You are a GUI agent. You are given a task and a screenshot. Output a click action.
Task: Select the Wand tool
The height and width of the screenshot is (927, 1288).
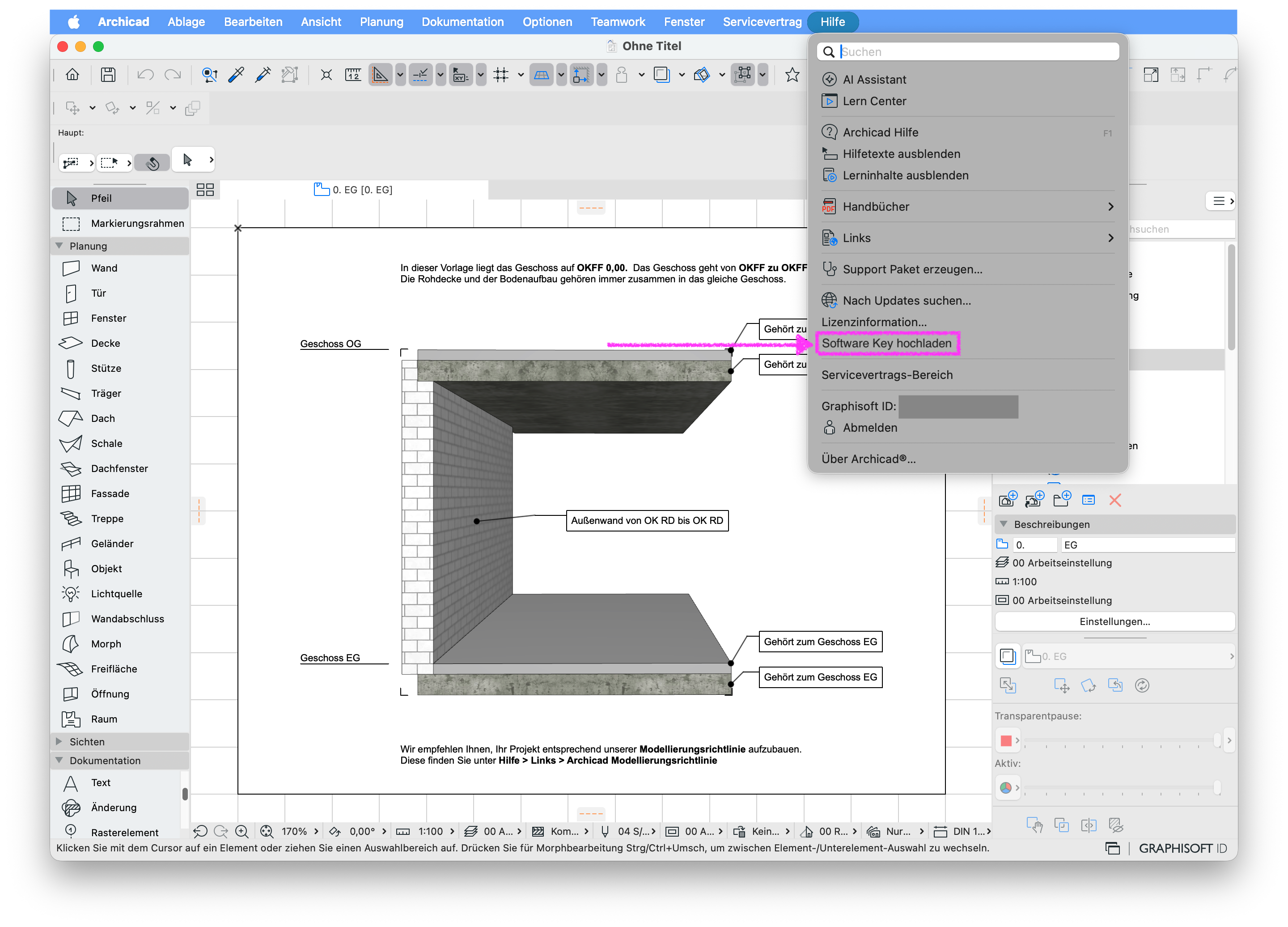pyautogui.click(x=120, y=268)
